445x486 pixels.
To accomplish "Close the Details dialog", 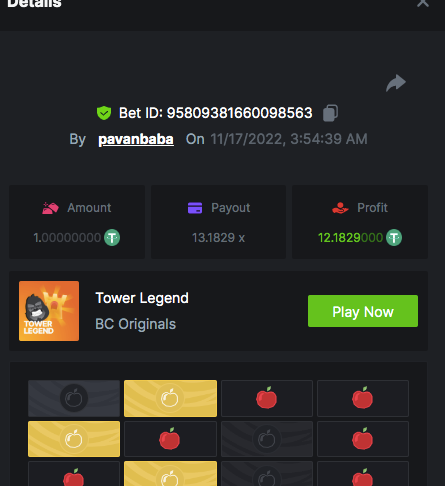I will click(423, 3).
